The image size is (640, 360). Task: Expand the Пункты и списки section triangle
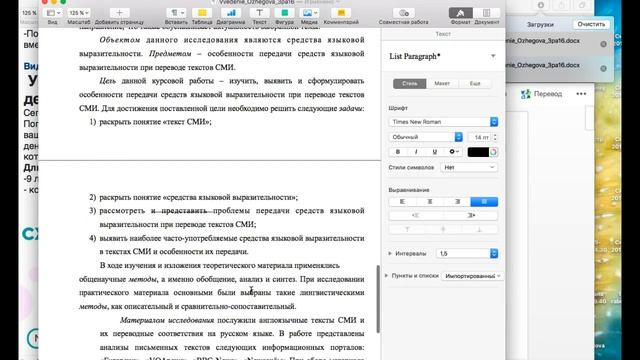pyautogui.click(x=386, y=276)
